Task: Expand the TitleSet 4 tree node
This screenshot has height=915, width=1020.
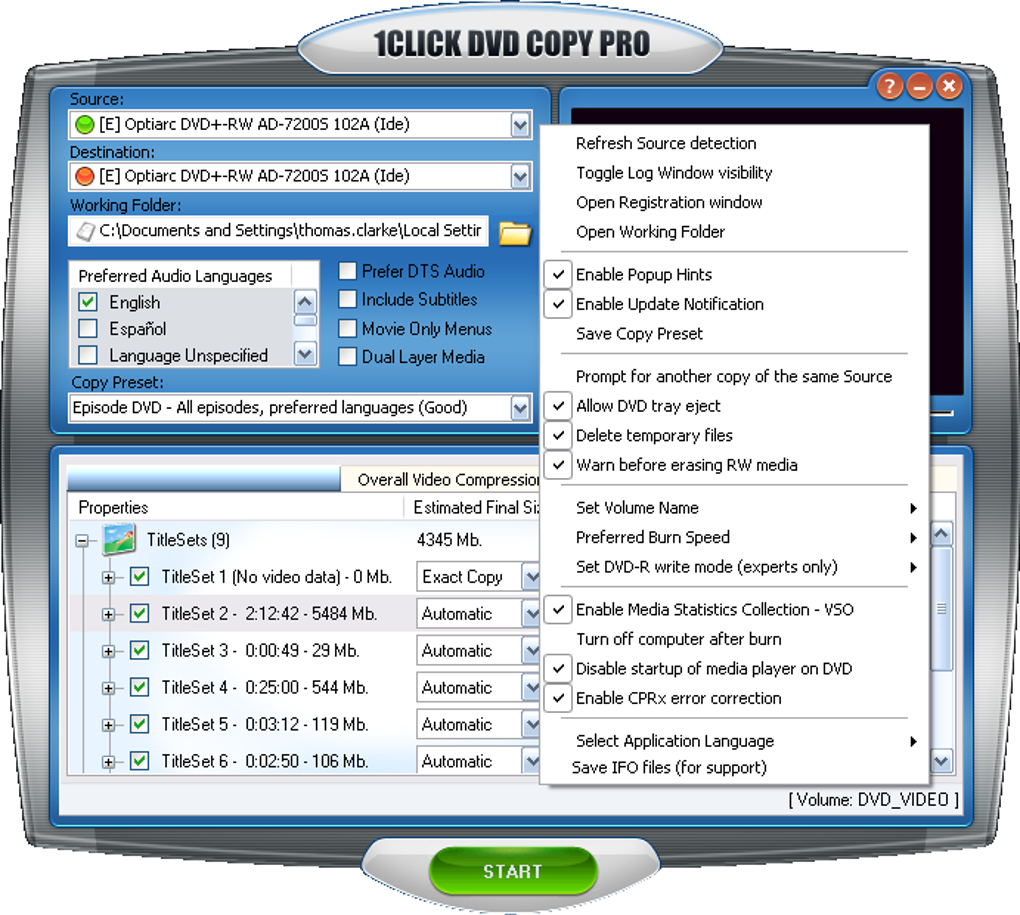Action: coord(109,688)
